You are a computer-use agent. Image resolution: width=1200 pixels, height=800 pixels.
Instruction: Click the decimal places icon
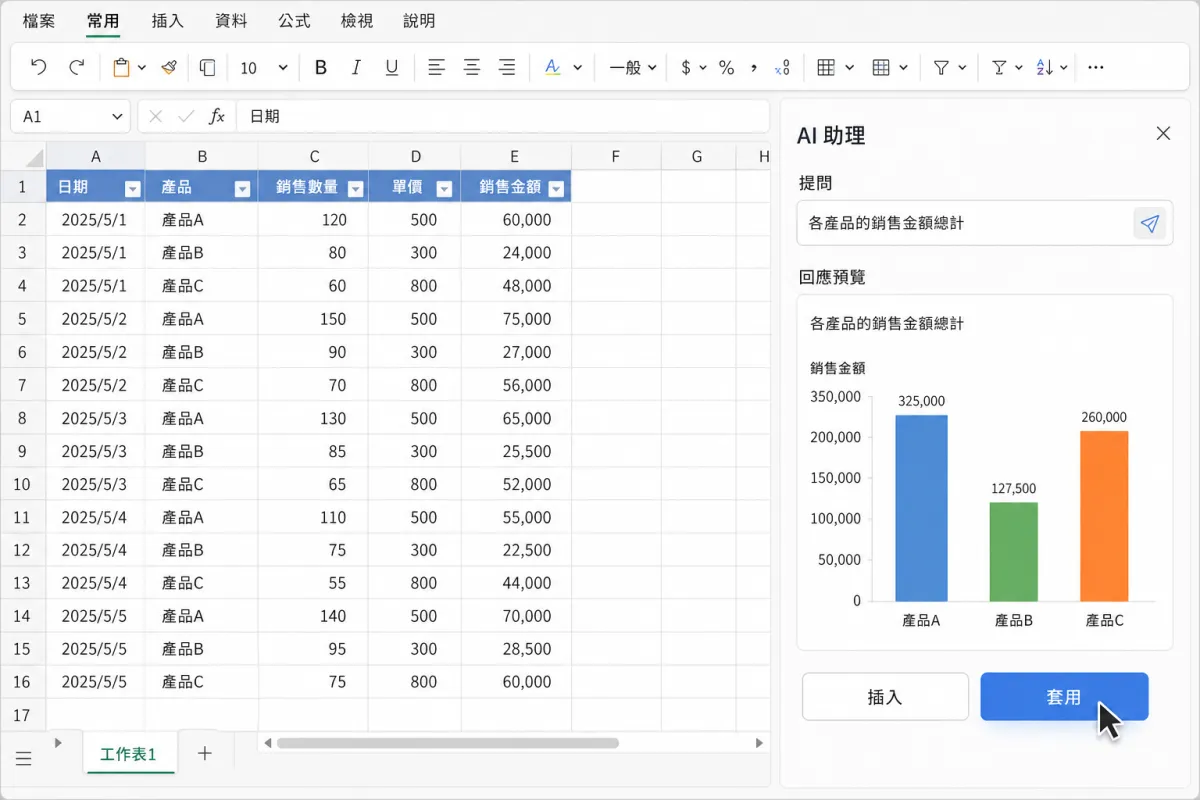[x=782, y=67]
